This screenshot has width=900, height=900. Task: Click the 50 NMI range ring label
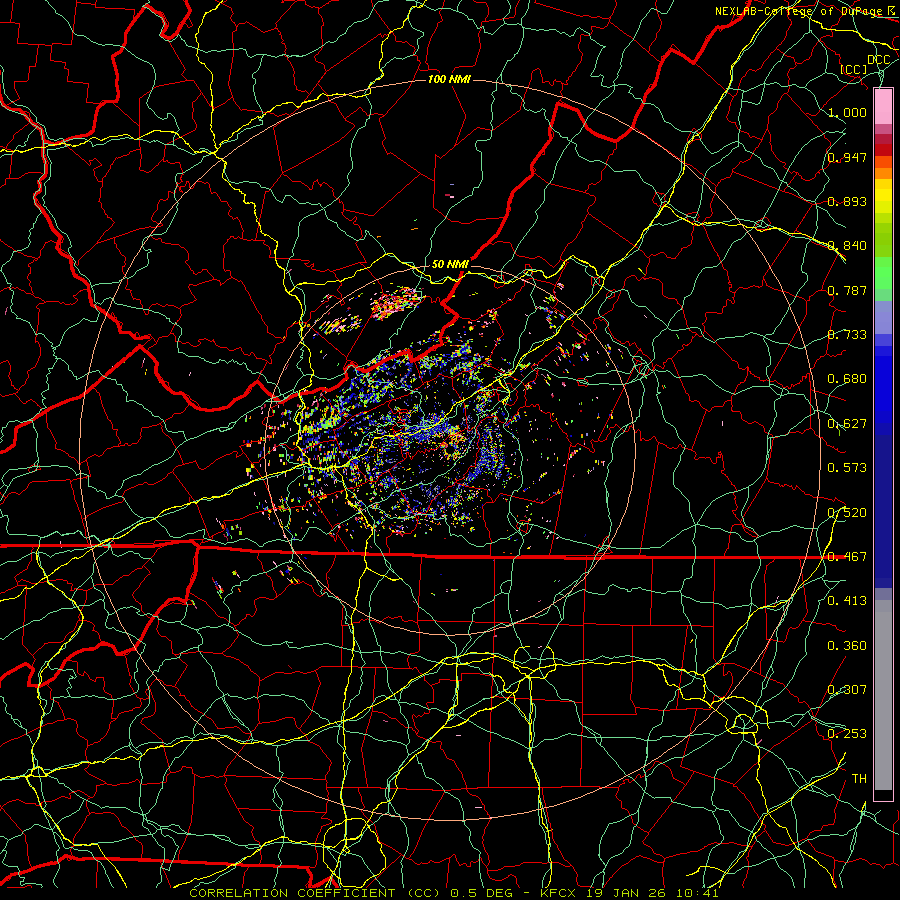tap(450, 265)
